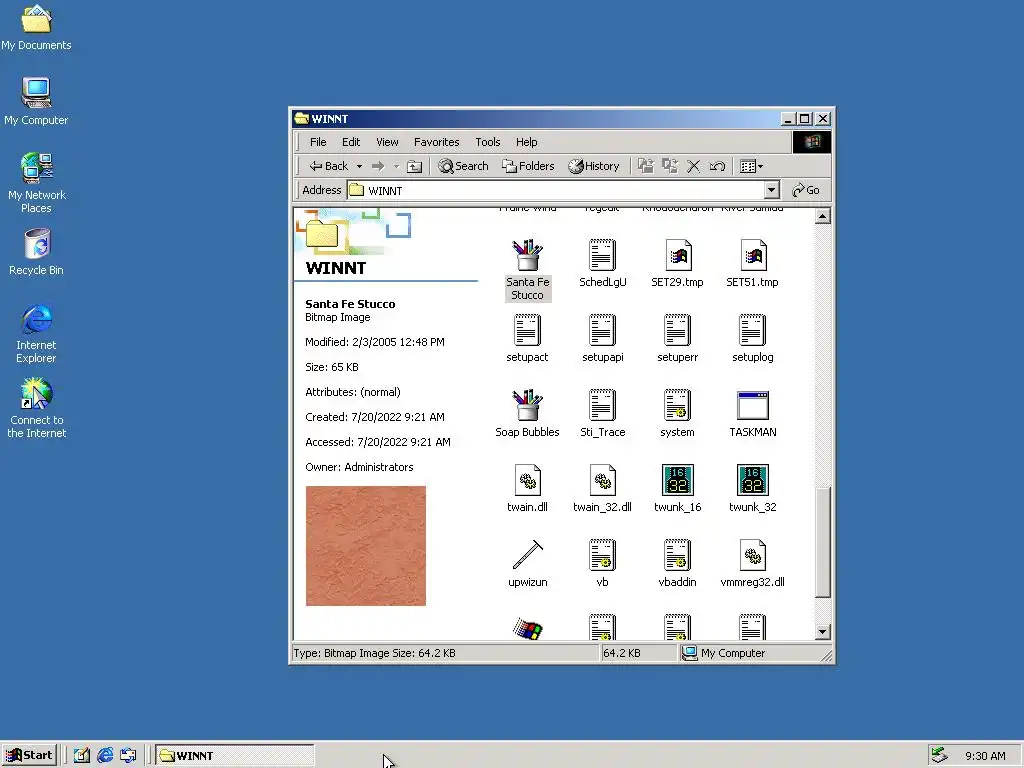Screen dimensions: 1024x768
Task: Toggle the Folders pane button
Action: (x=528, y=167)
